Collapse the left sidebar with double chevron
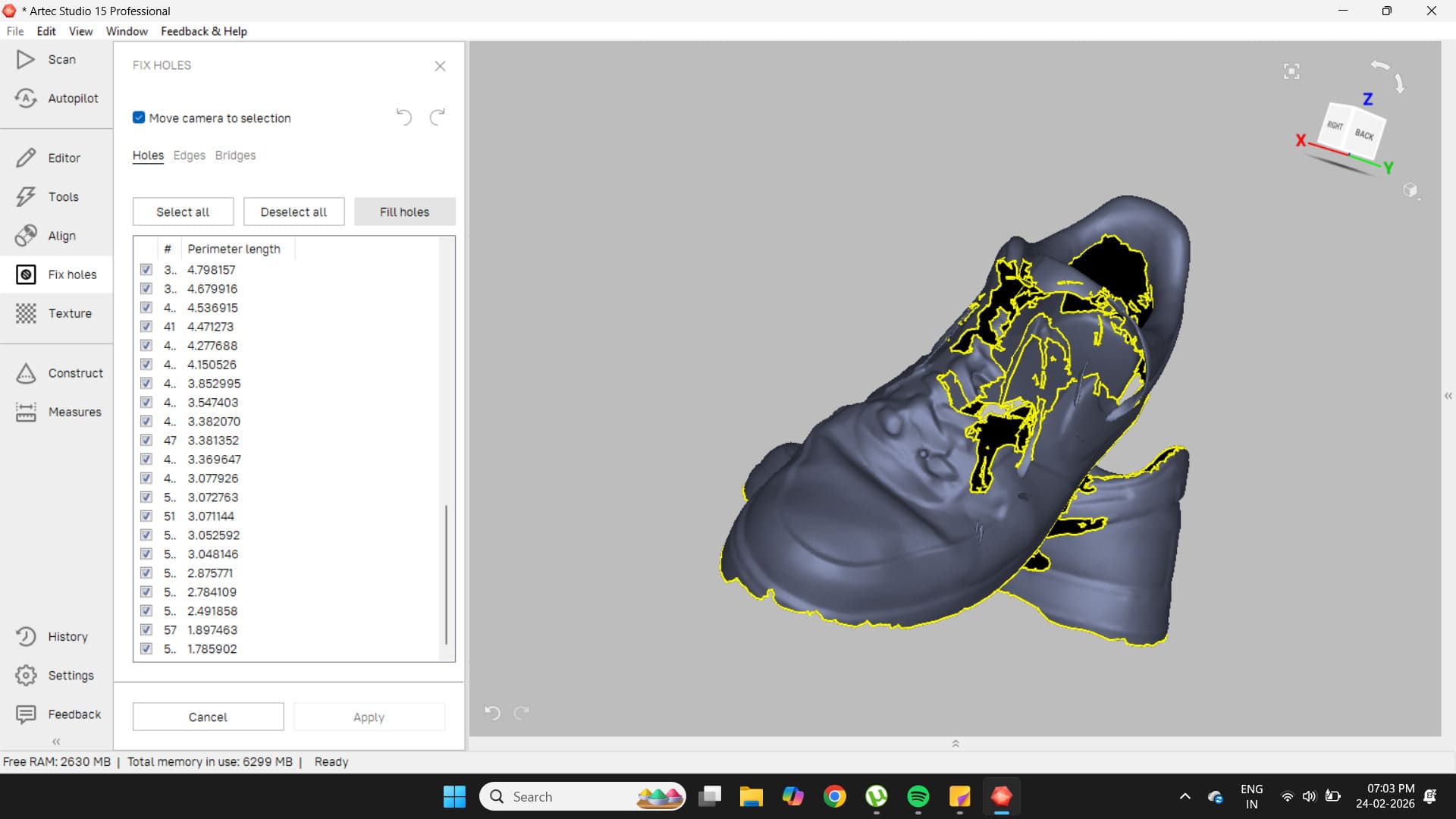 point(56,742)
